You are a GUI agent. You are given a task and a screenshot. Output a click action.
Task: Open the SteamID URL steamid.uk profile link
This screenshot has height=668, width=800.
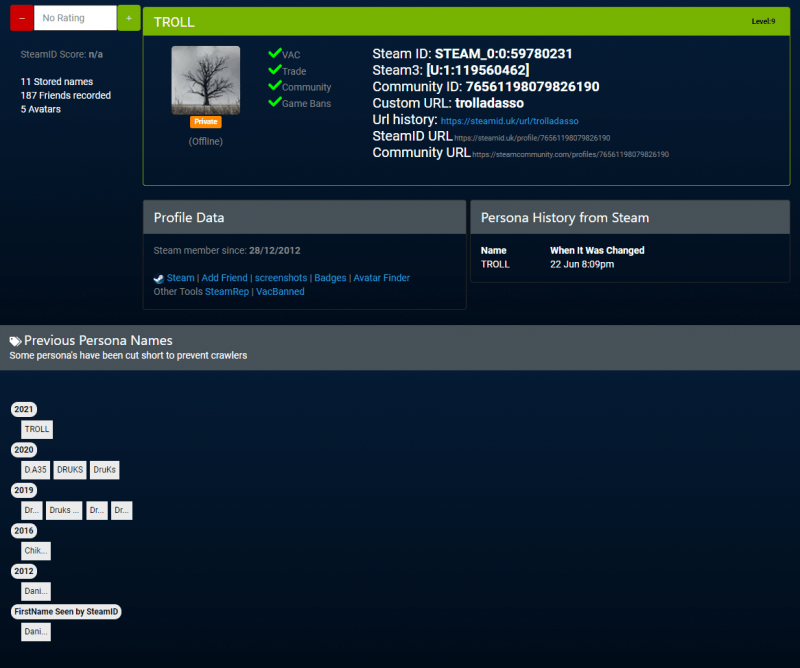click(x=532, y=138)
